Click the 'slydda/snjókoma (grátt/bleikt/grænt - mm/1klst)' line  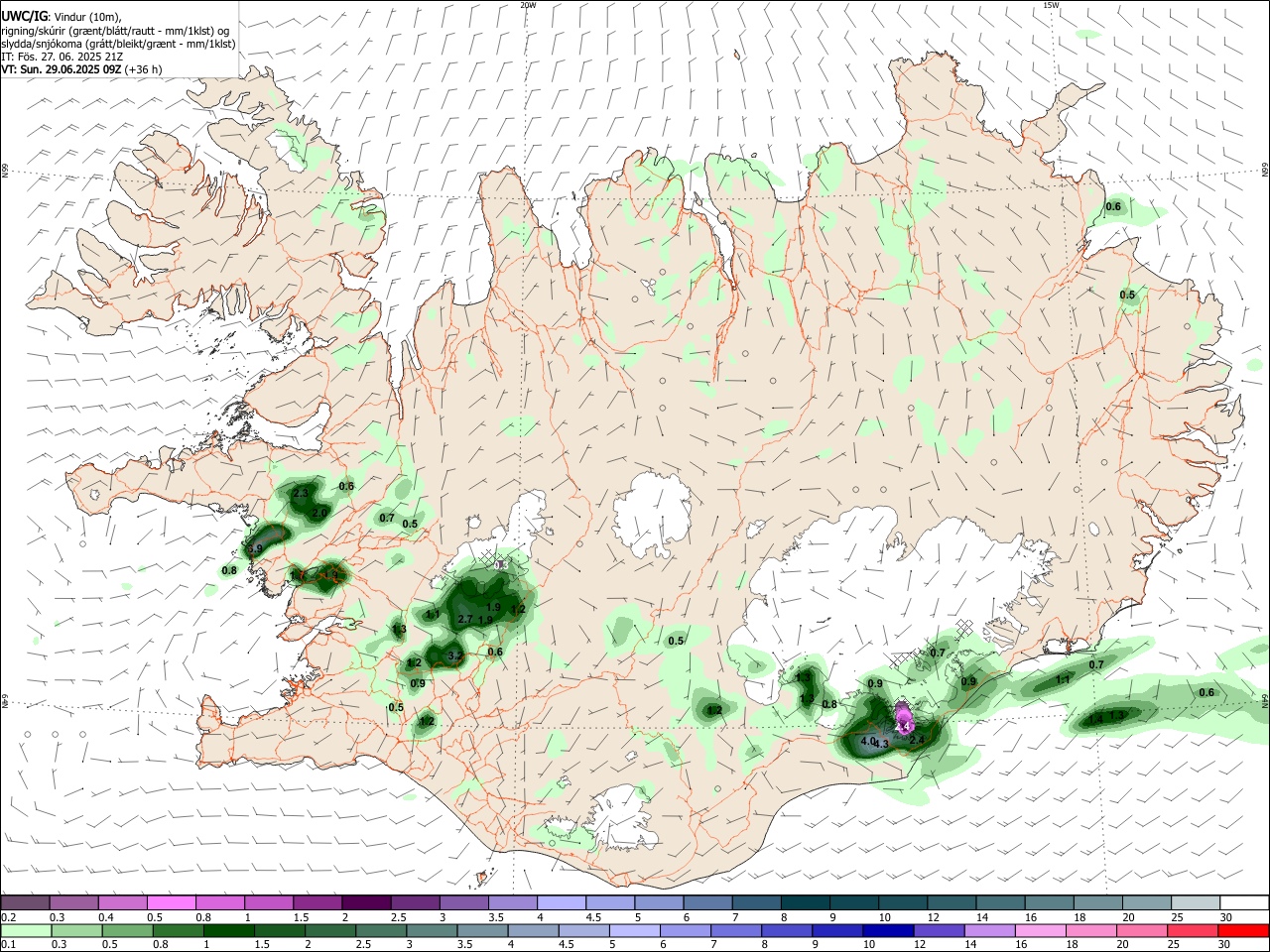(x=118, y=44)
